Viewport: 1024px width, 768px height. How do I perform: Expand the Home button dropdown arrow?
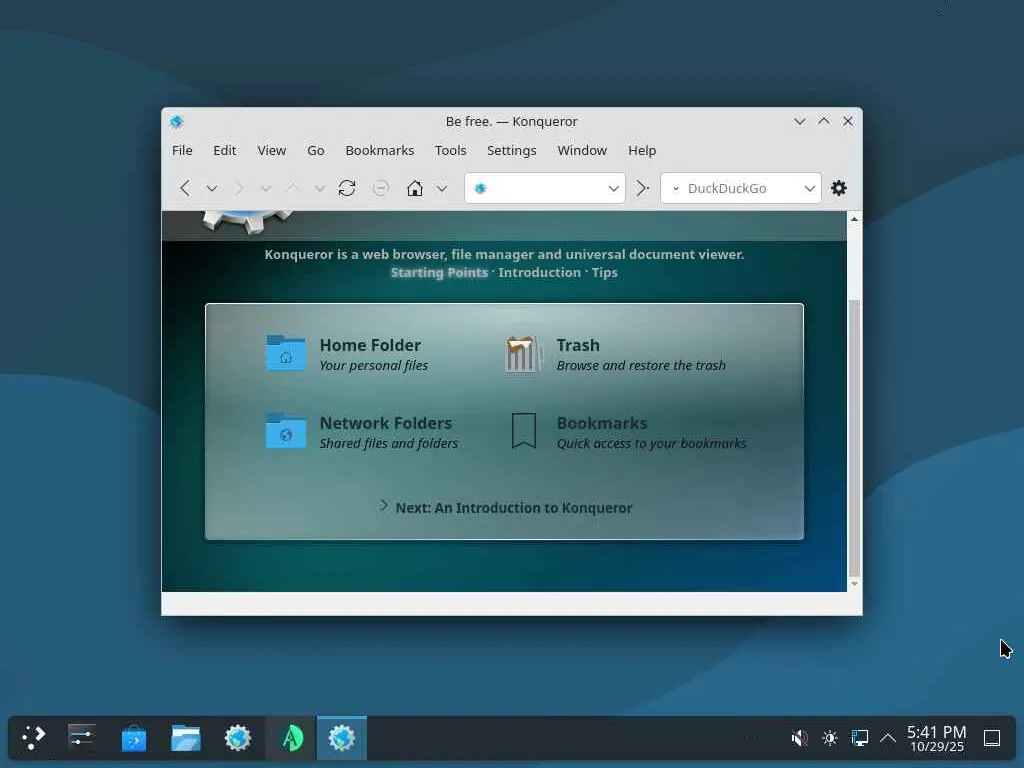[442, 189]
